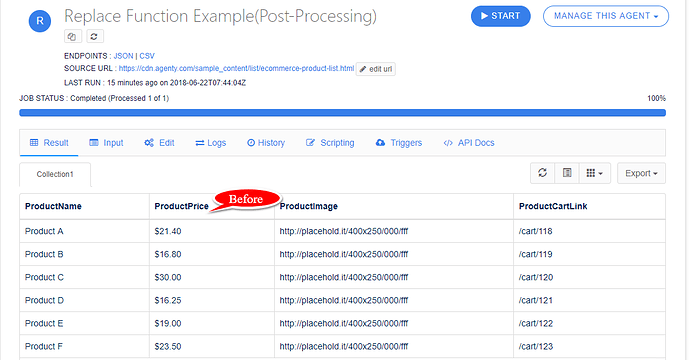Viewport: 689px width, 360px height.
Task: View the History tab
Action: click(x=266, y=143)
